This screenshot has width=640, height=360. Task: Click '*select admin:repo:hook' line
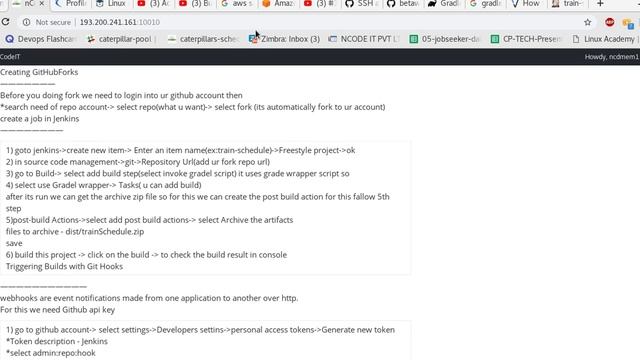point(51,353)
